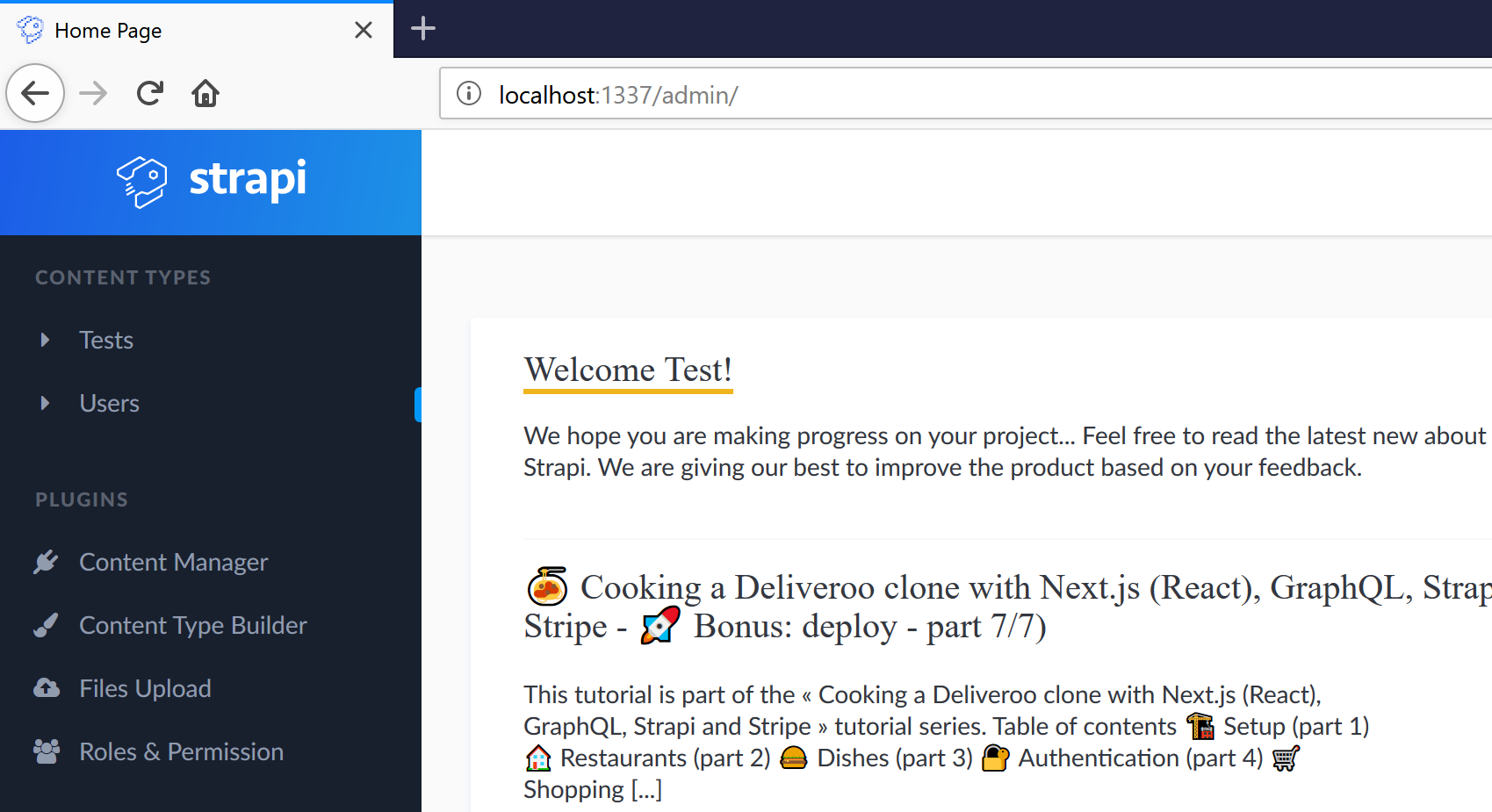The height and width of the screenshot is (812, 1492).
Task: Click the site information icon in address bar
Action: pyautogui.click(x=468, y=94)
